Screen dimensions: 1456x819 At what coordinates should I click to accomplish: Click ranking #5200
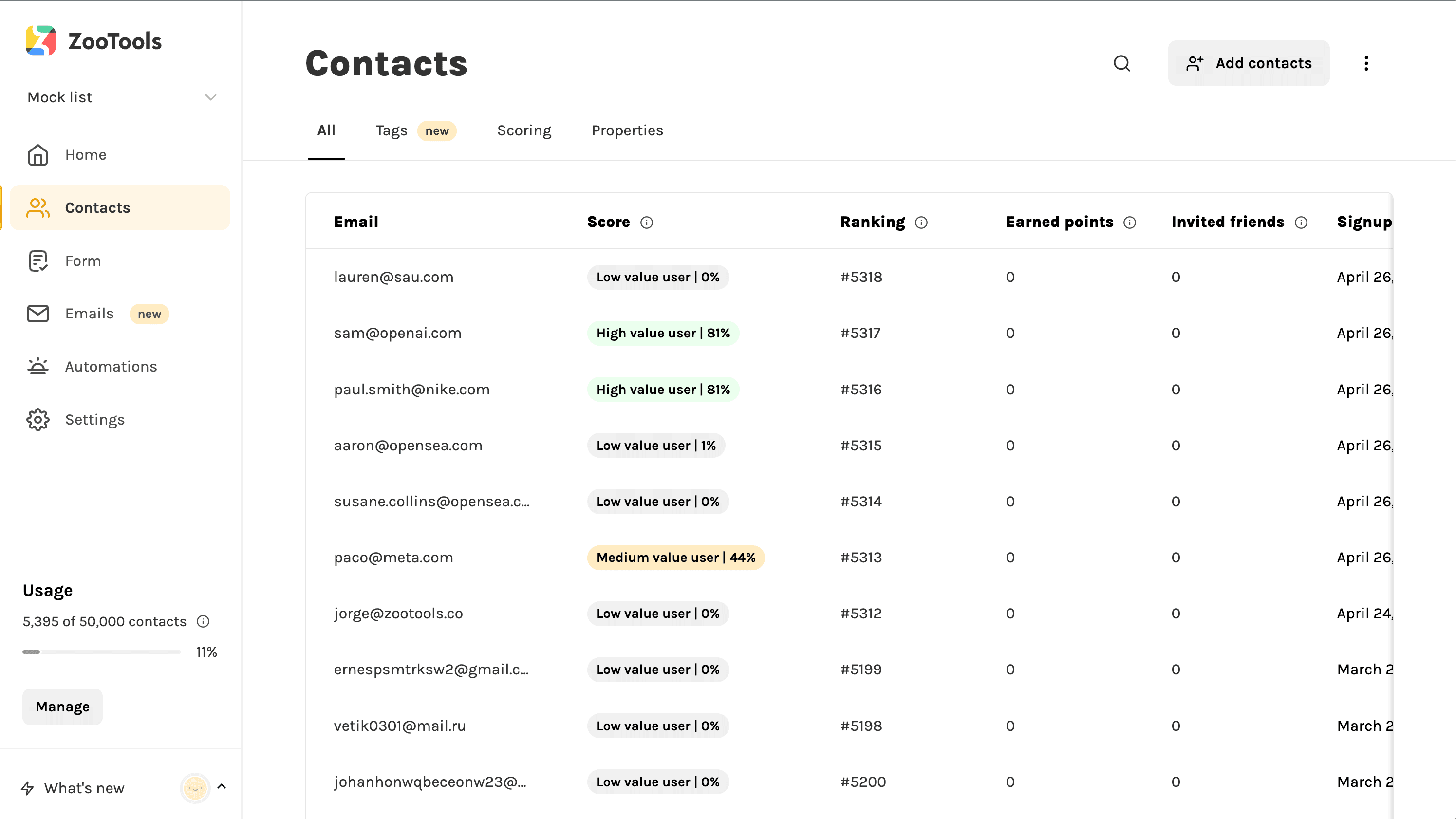coord(862,782)
